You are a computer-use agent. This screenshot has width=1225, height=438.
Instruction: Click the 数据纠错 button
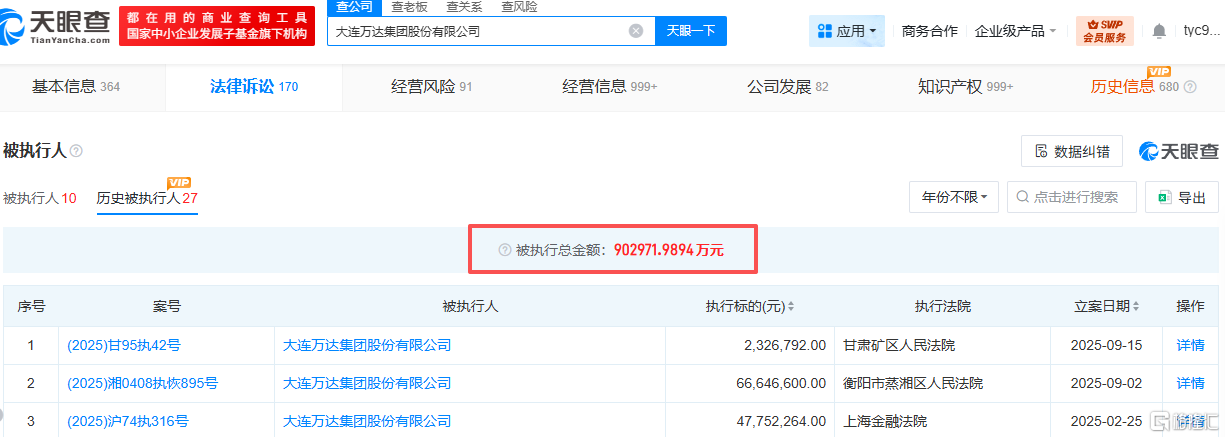[x=1071, y=151]
